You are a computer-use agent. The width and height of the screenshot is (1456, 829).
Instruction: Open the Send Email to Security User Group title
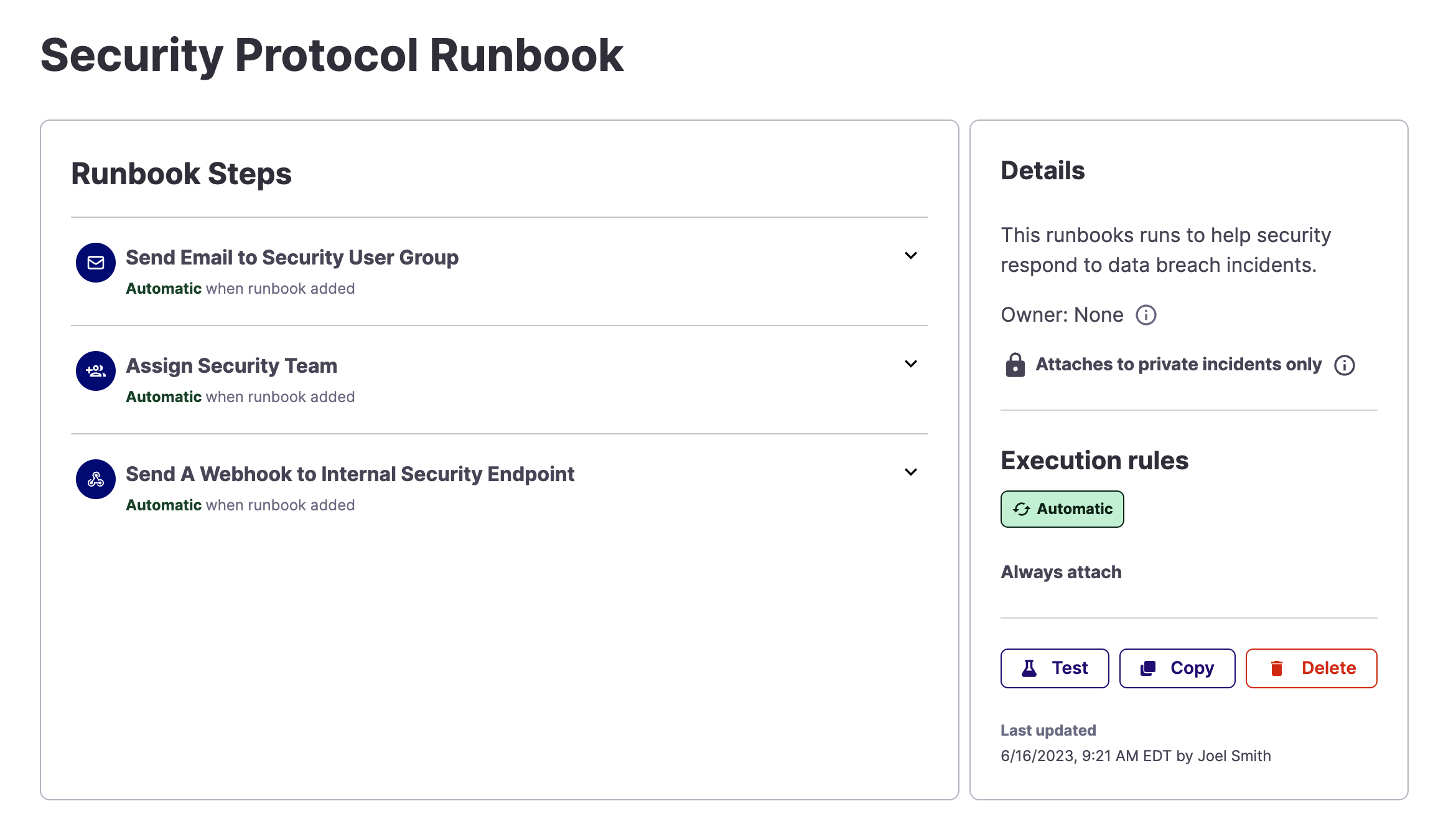coord(292,258)
